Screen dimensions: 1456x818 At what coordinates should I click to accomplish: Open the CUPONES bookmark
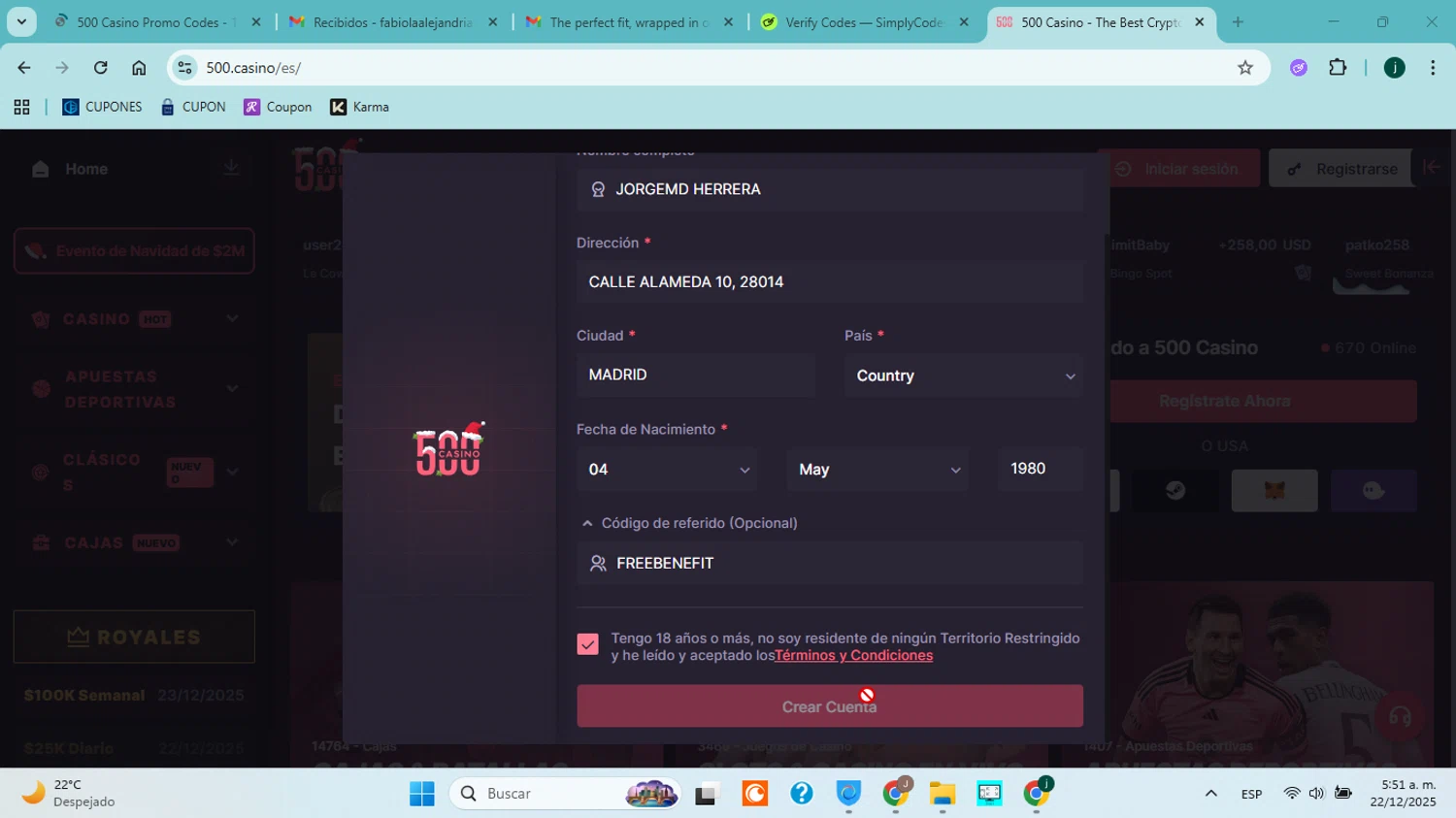pos(102,107)
